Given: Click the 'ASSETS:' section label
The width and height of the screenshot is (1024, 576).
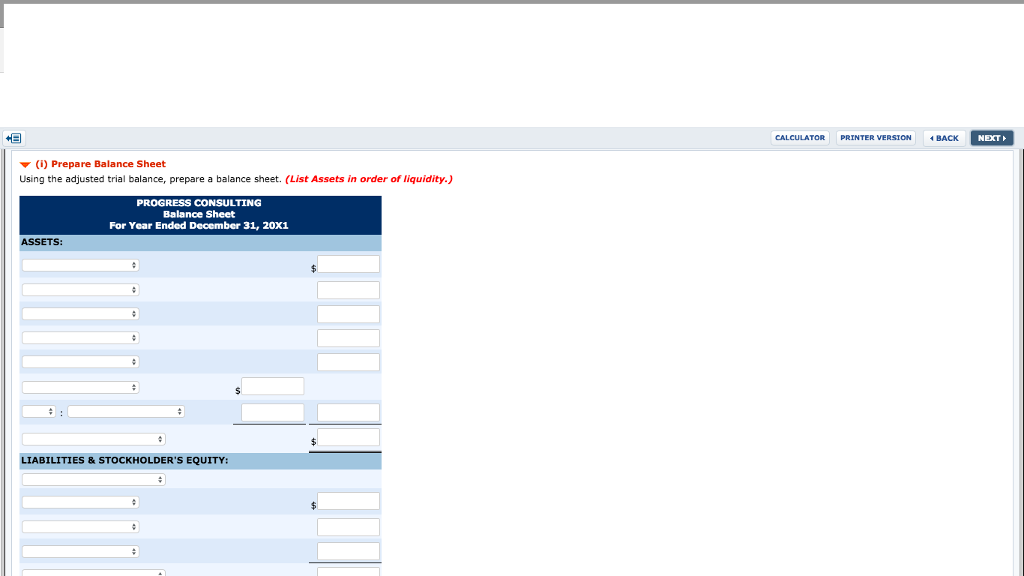Looking at the screenshot, I should coord(42,242).
